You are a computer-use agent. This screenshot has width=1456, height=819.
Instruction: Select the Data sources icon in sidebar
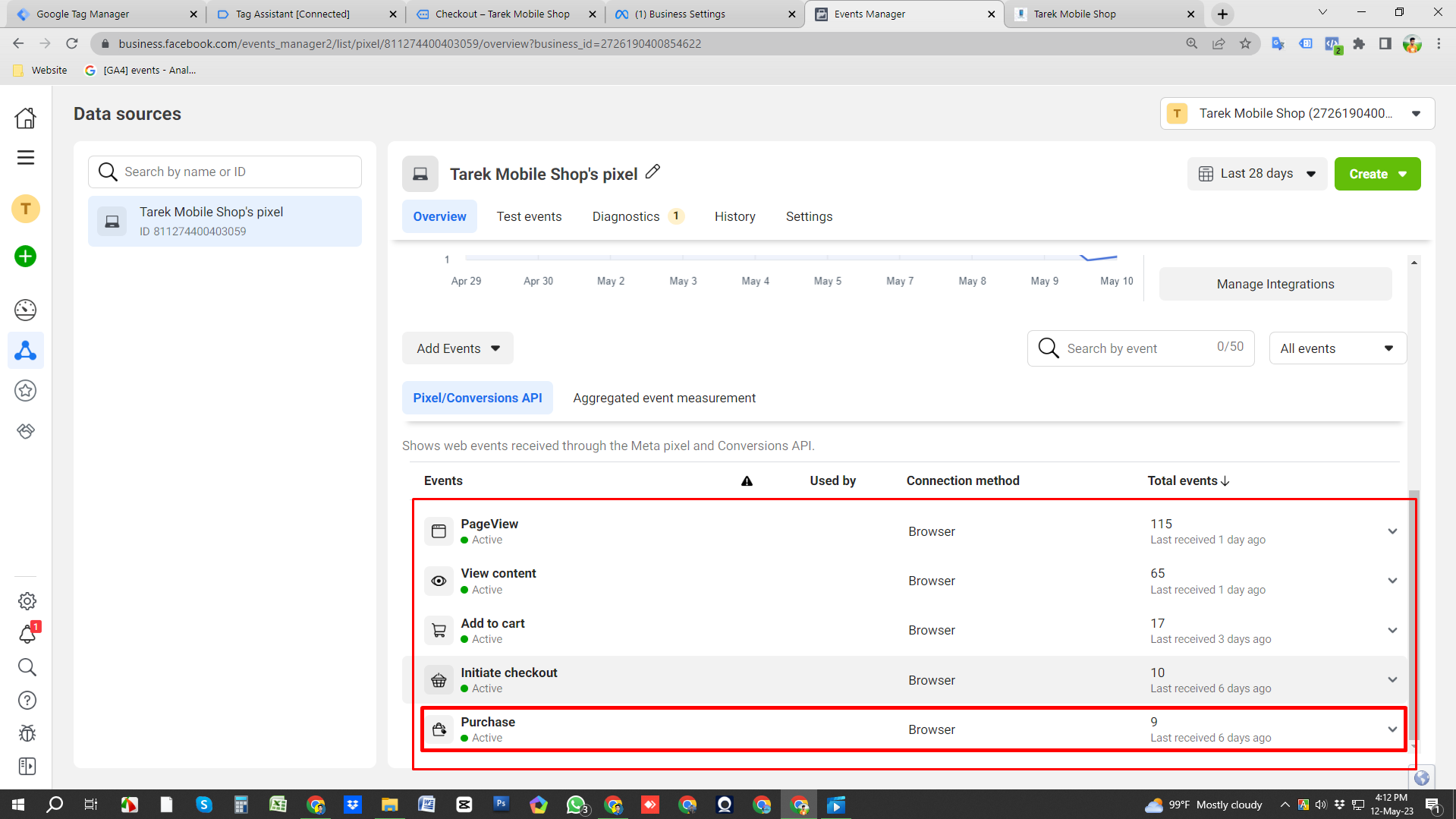pyautogui.click(x=26, y=351)
